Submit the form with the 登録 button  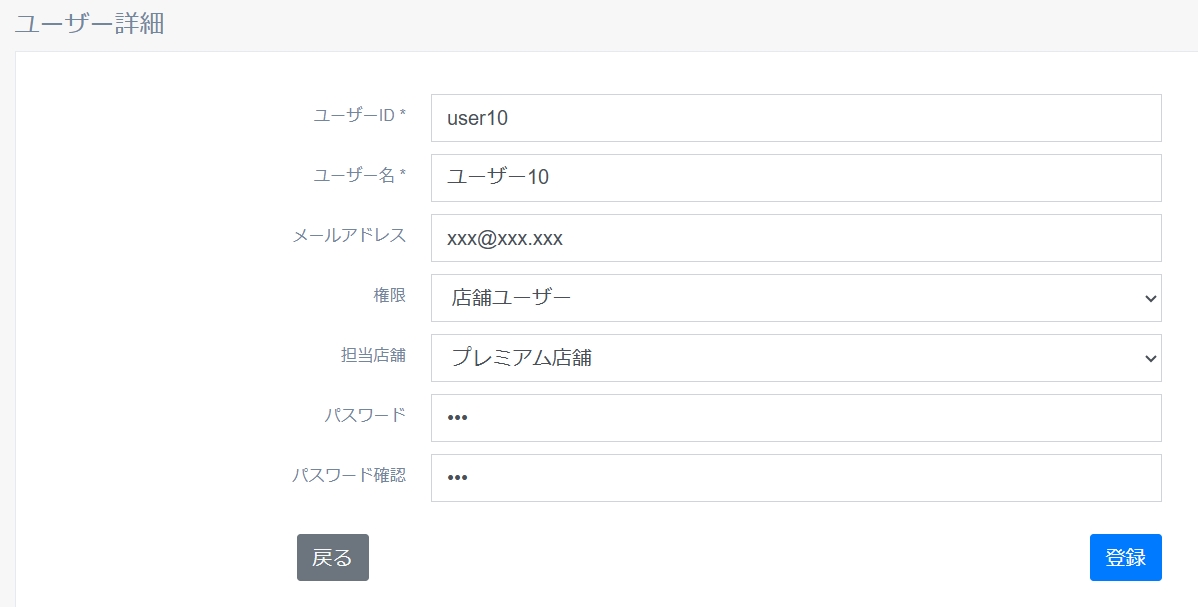(x=1125, y=558)
